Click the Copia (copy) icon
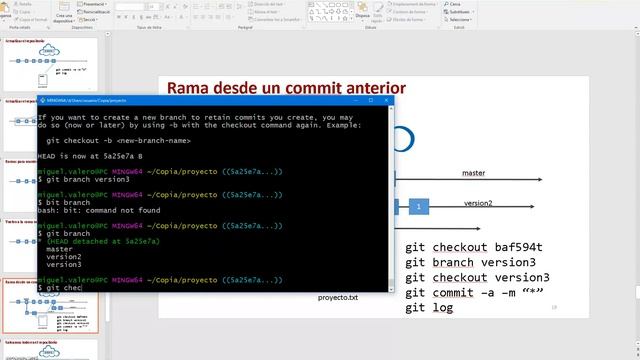The image size is (640, 360). pyautogui.click(x=16, y=12)
